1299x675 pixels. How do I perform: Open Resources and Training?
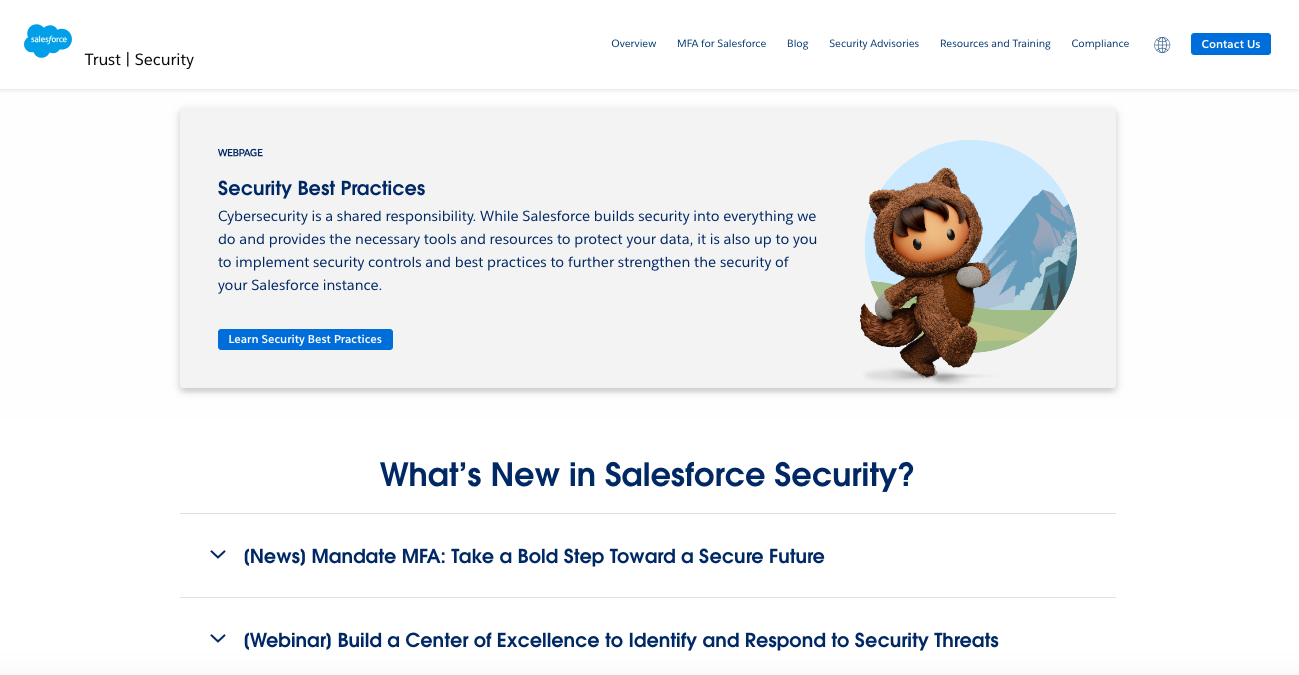pos(994,44)
